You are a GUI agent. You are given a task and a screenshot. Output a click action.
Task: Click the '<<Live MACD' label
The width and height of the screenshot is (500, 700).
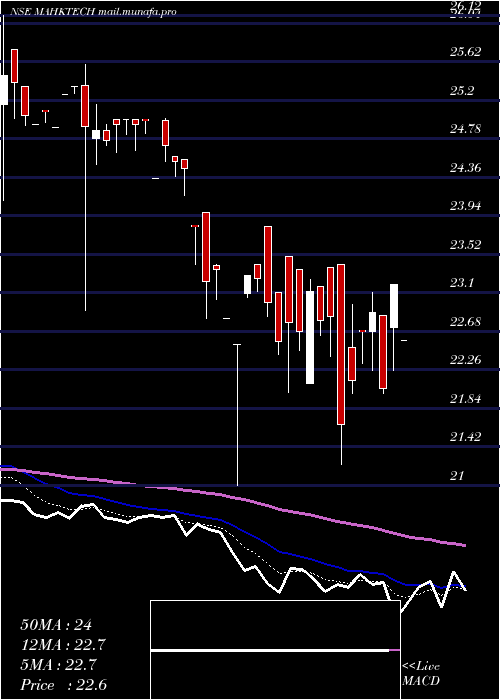(x=421, y=674)
